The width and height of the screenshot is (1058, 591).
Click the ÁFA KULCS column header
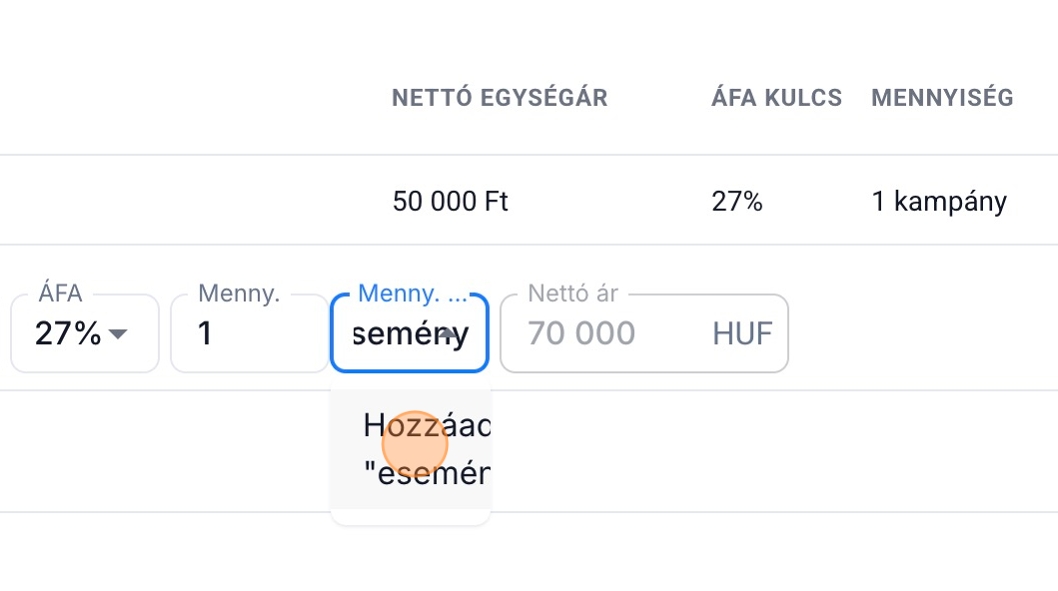[777, 98]
